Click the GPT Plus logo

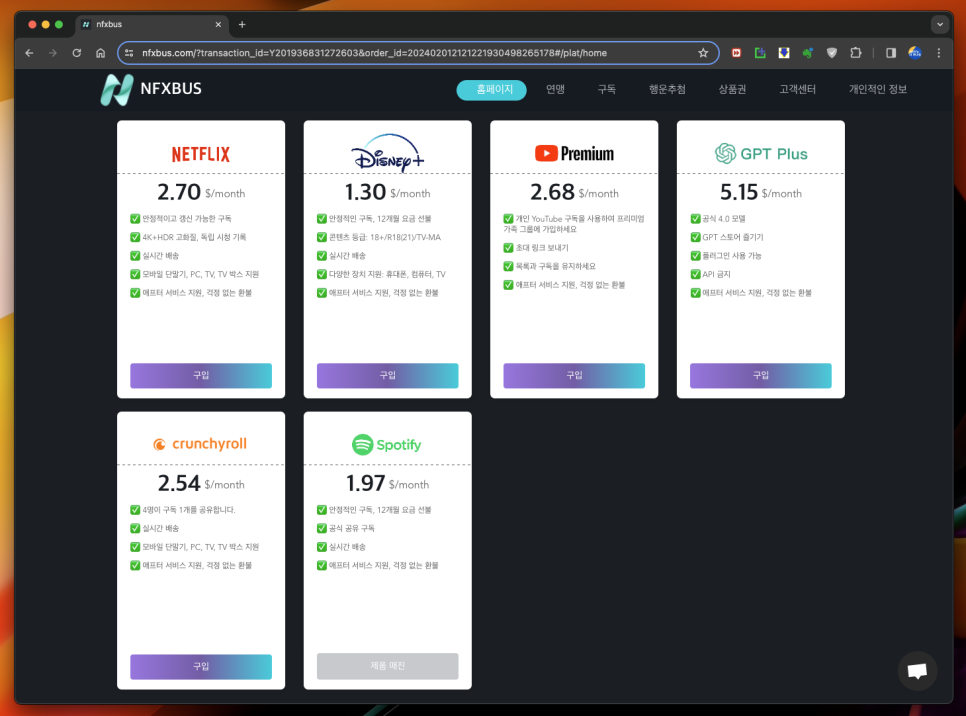(x=761, y=153)
